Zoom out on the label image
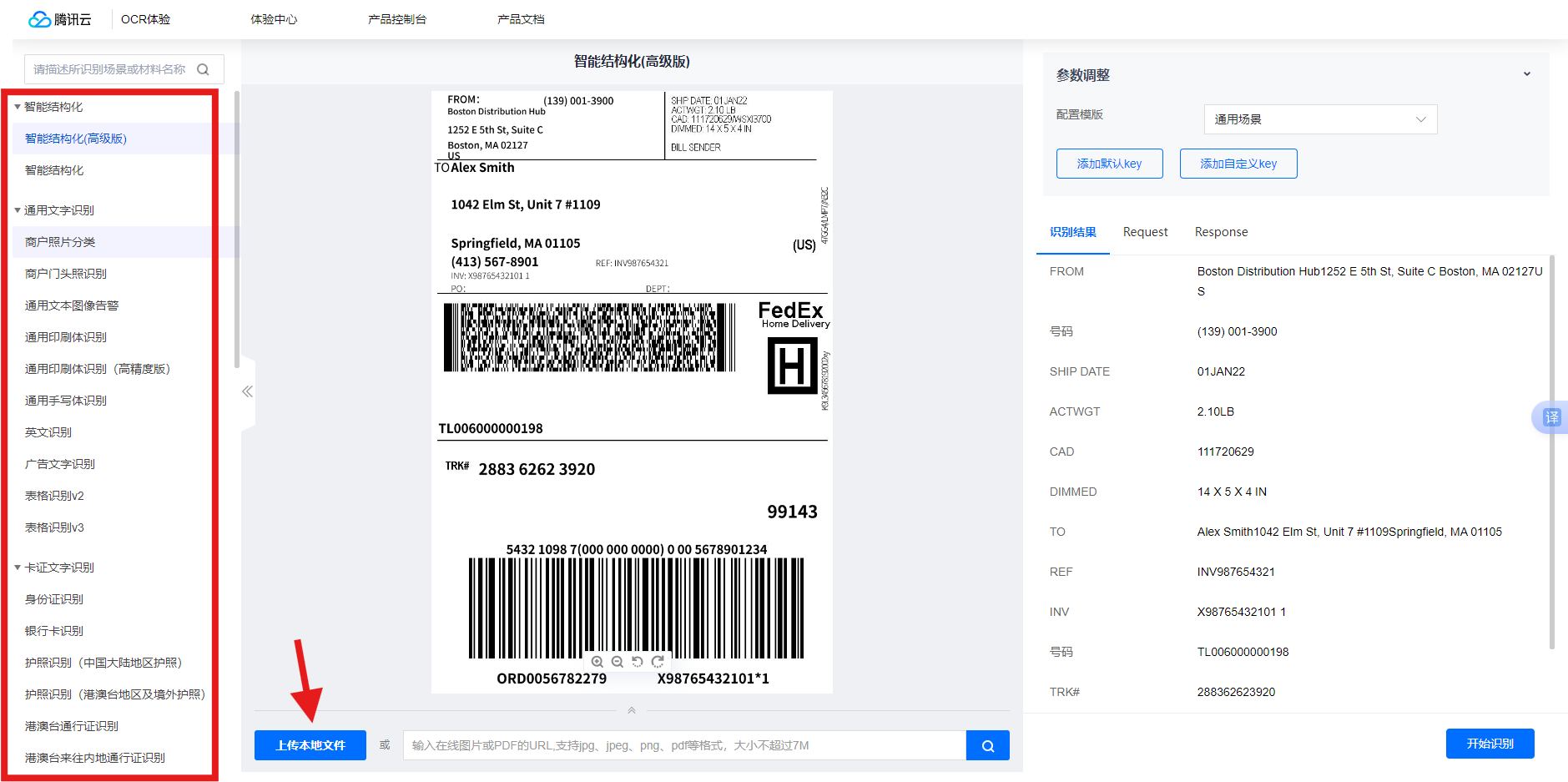 (x=618, y=661)
